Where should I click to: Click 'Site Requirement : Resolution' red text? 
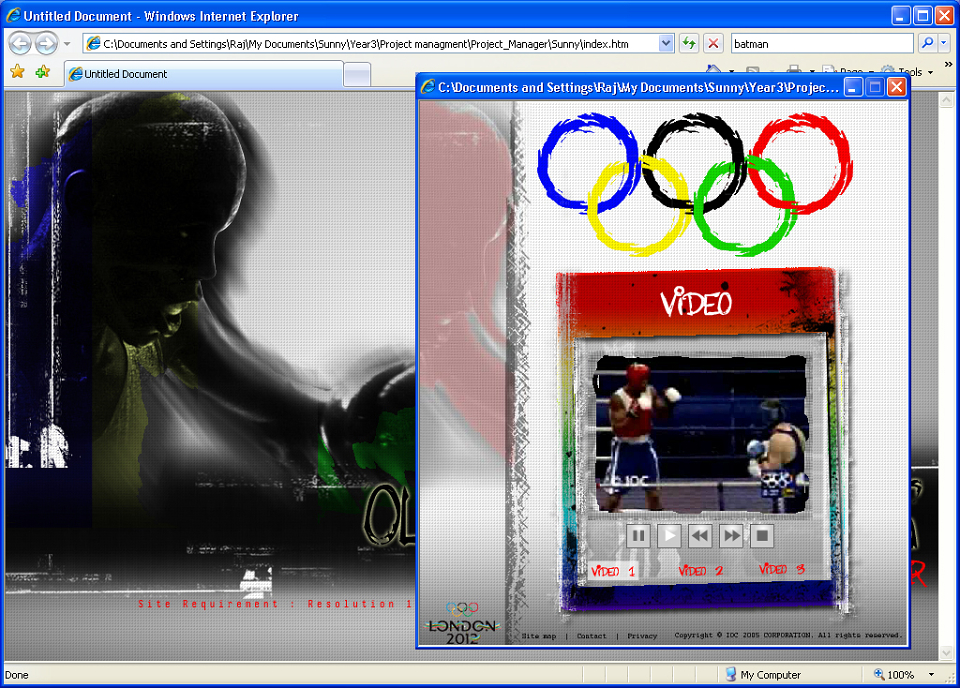(x=275, y=604)
